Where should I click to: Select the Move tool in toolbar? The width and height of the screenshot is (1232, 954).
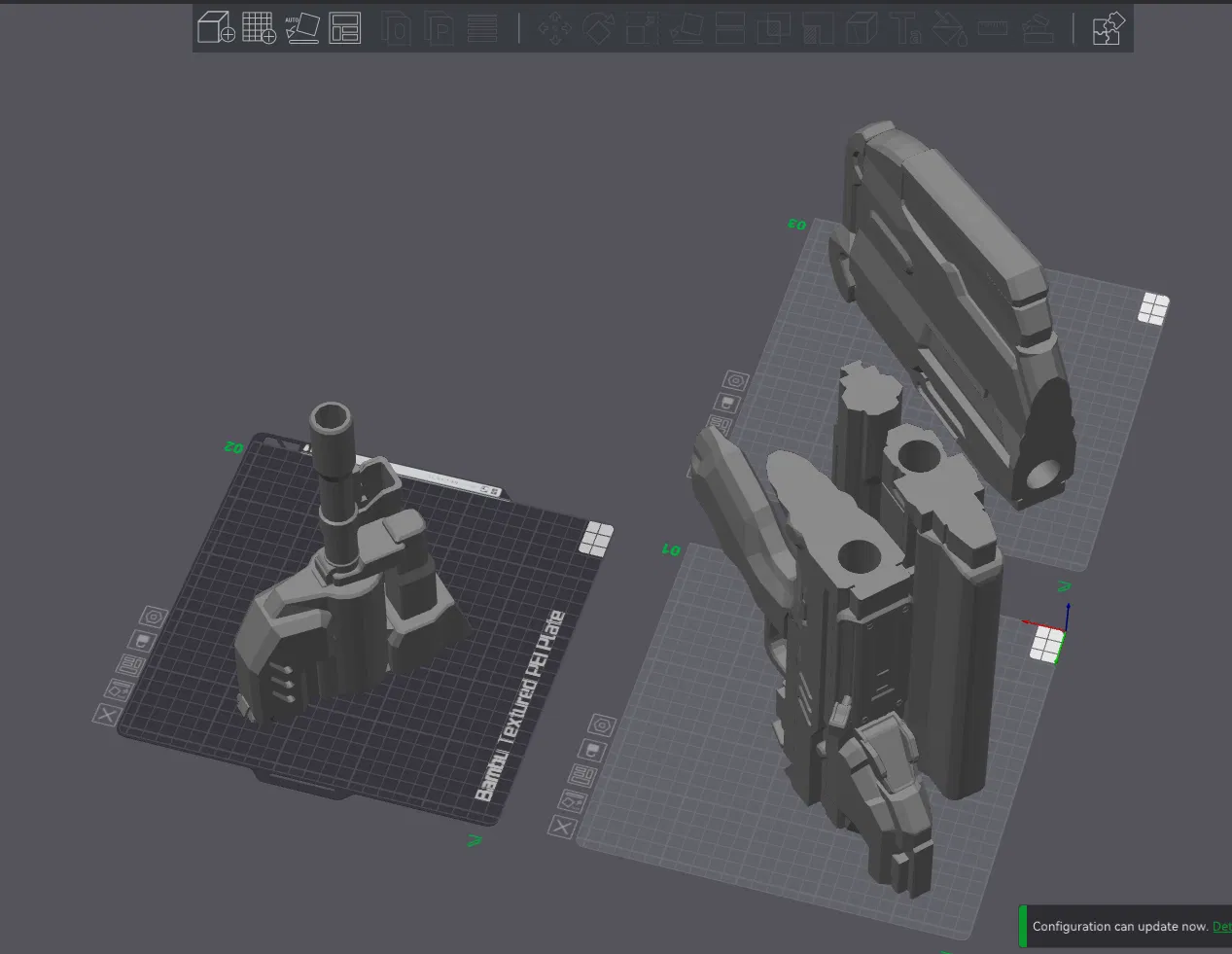pos(555,28)
